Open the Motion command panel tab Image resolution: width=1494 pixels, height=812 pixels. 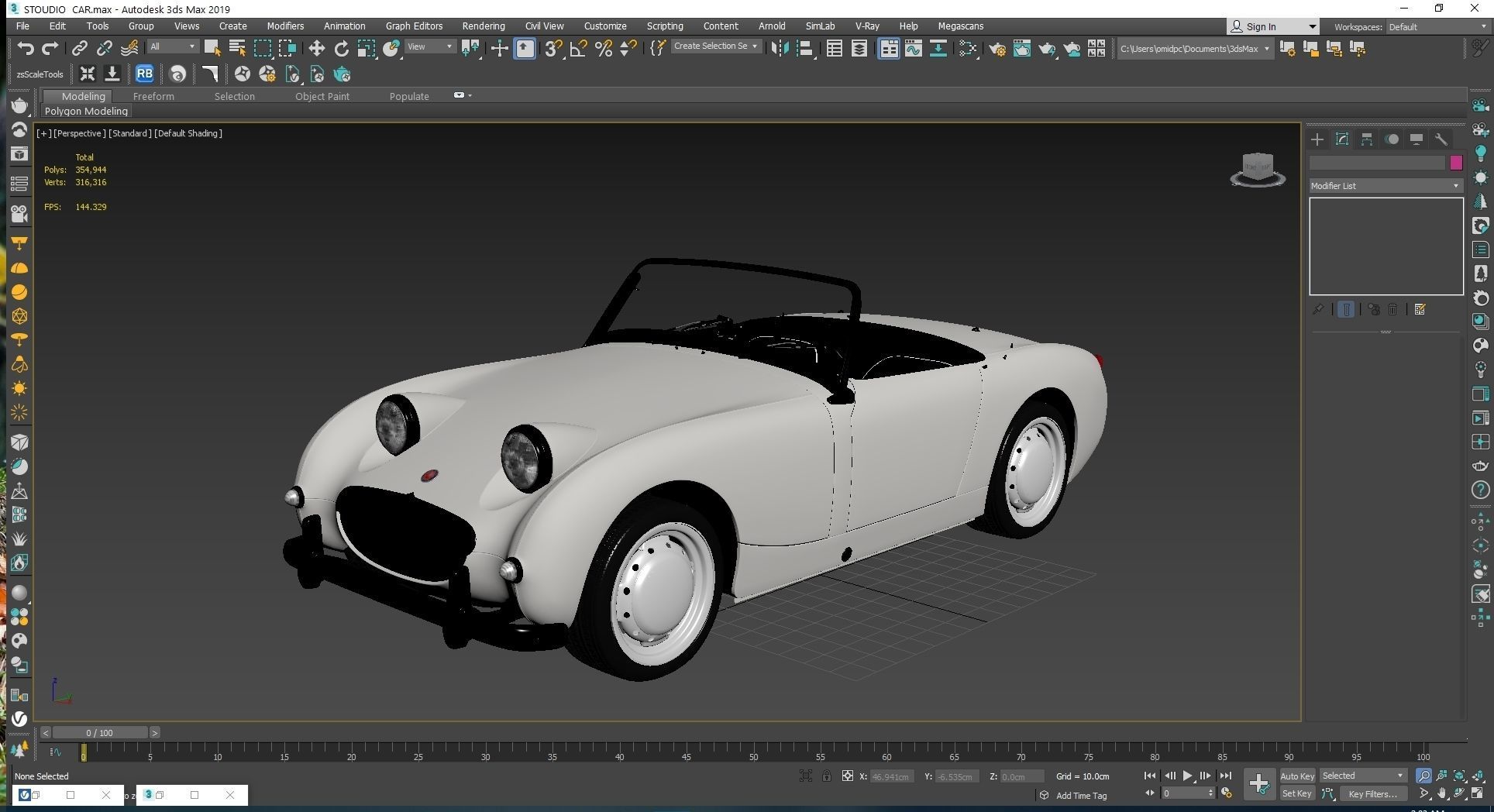1392,139
